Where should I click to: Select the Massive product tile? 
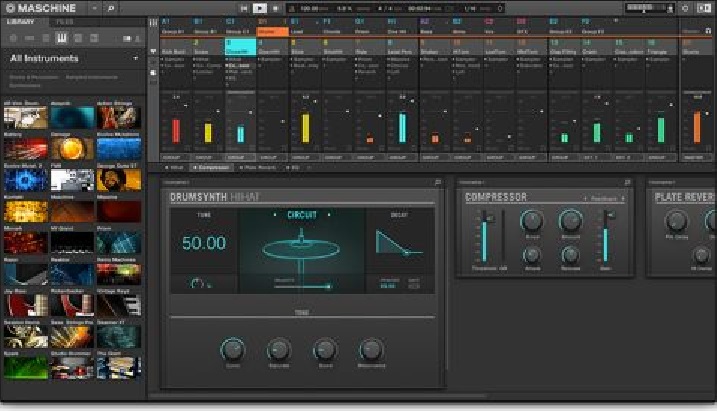coord(119,211)
